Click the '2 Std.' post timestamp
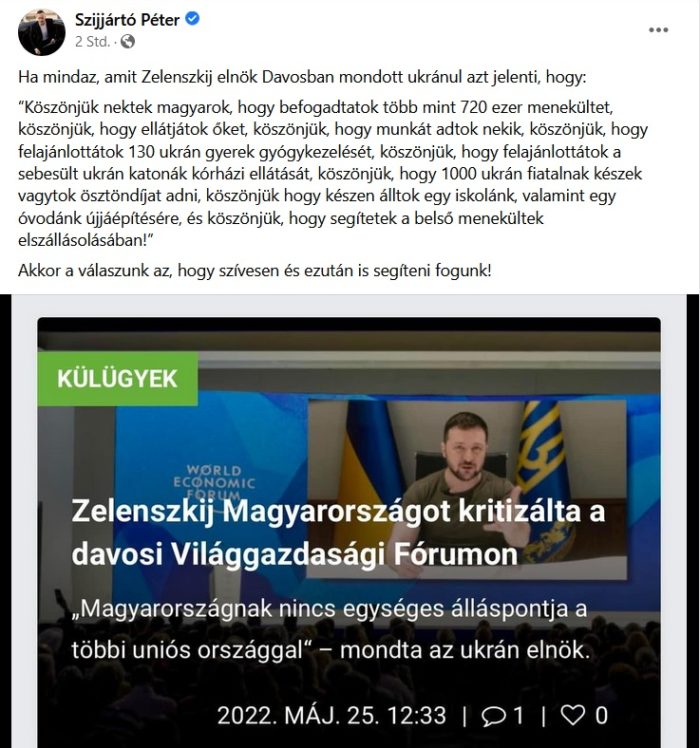 (92, 42)
